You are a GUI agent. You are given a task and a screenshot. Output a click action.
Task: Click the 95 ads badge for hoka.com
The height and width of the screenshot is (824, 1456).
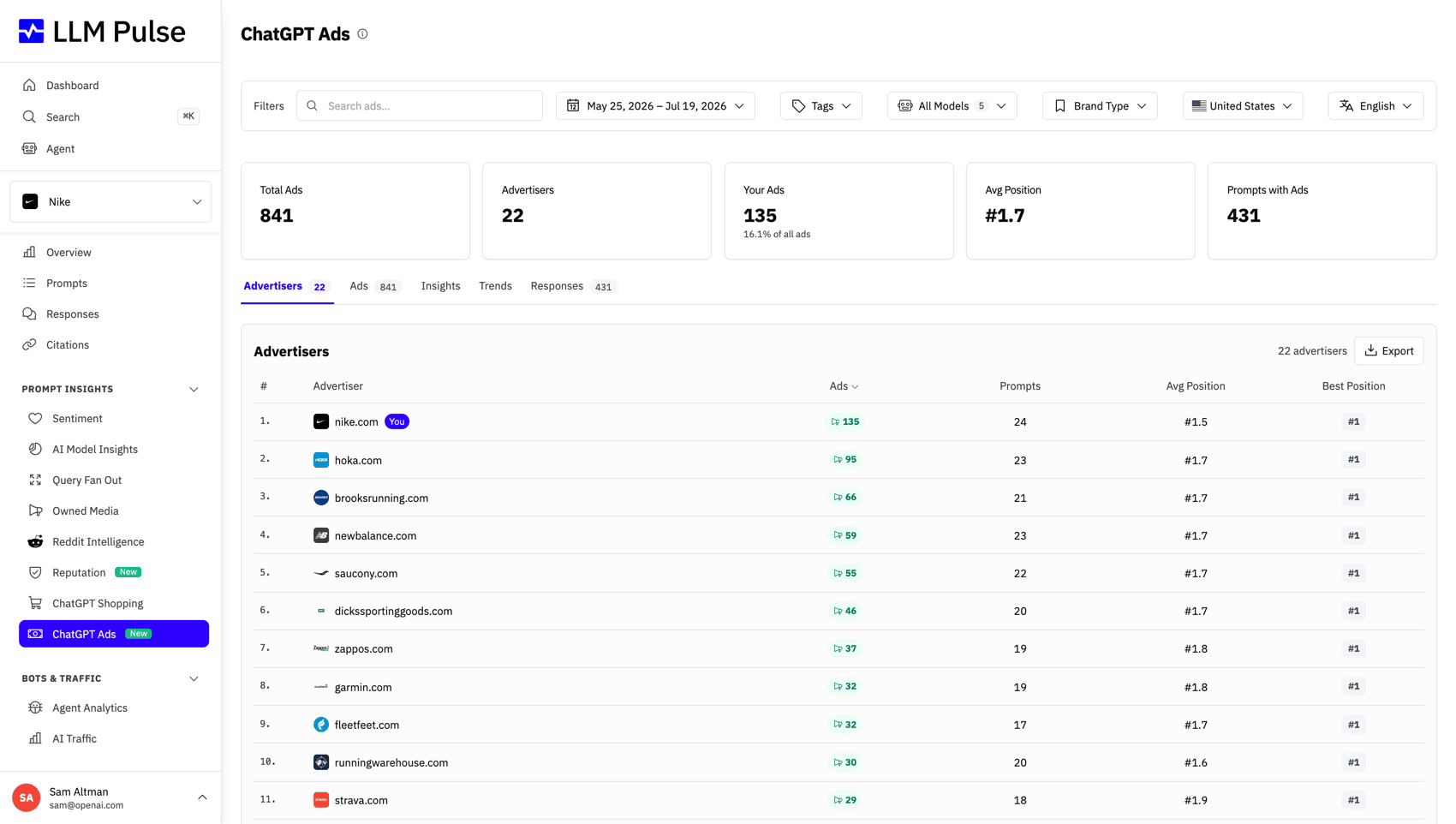point(844,460)
